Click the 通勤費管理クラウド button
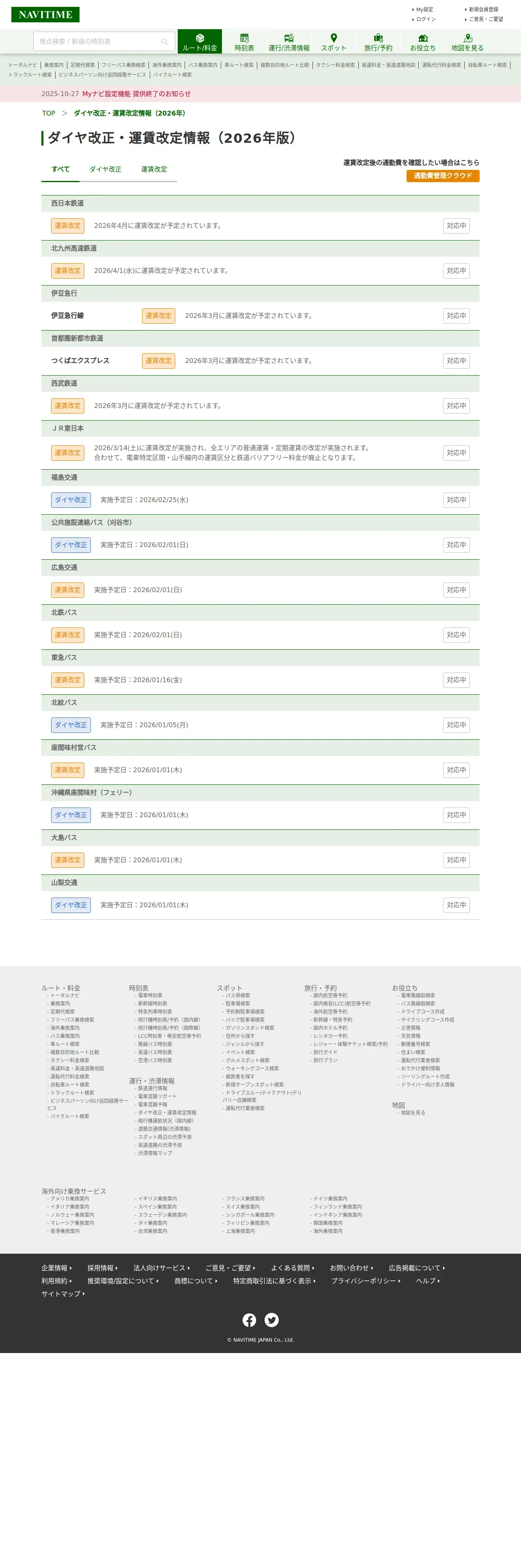The image size is (521, 1568). [442, 176]
